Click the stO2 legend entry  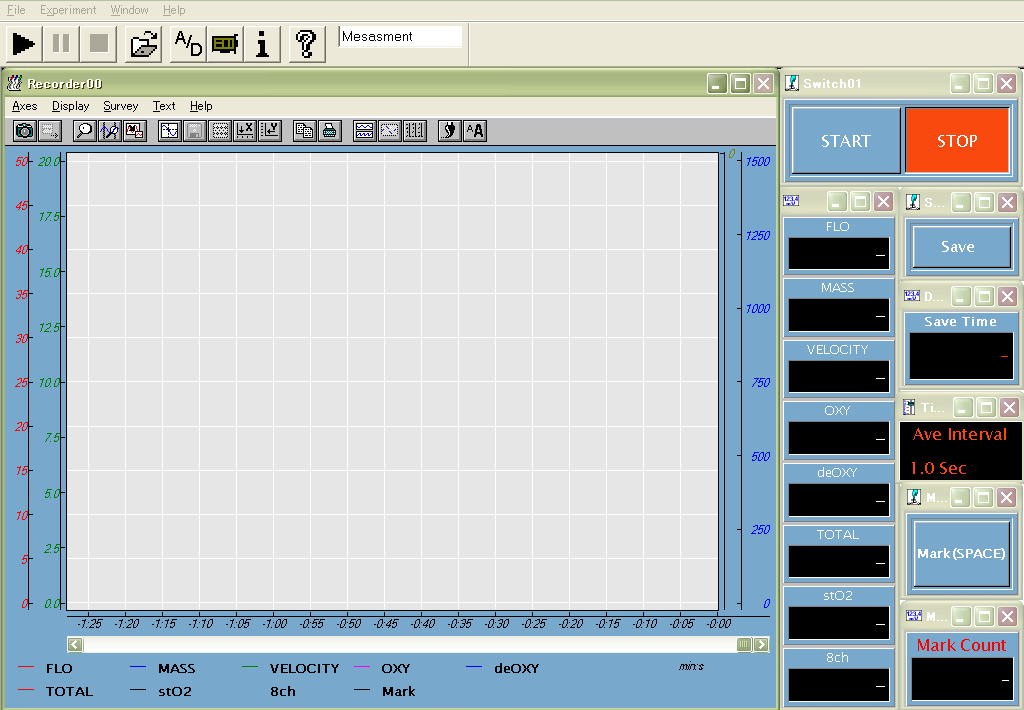click(161, 691)
